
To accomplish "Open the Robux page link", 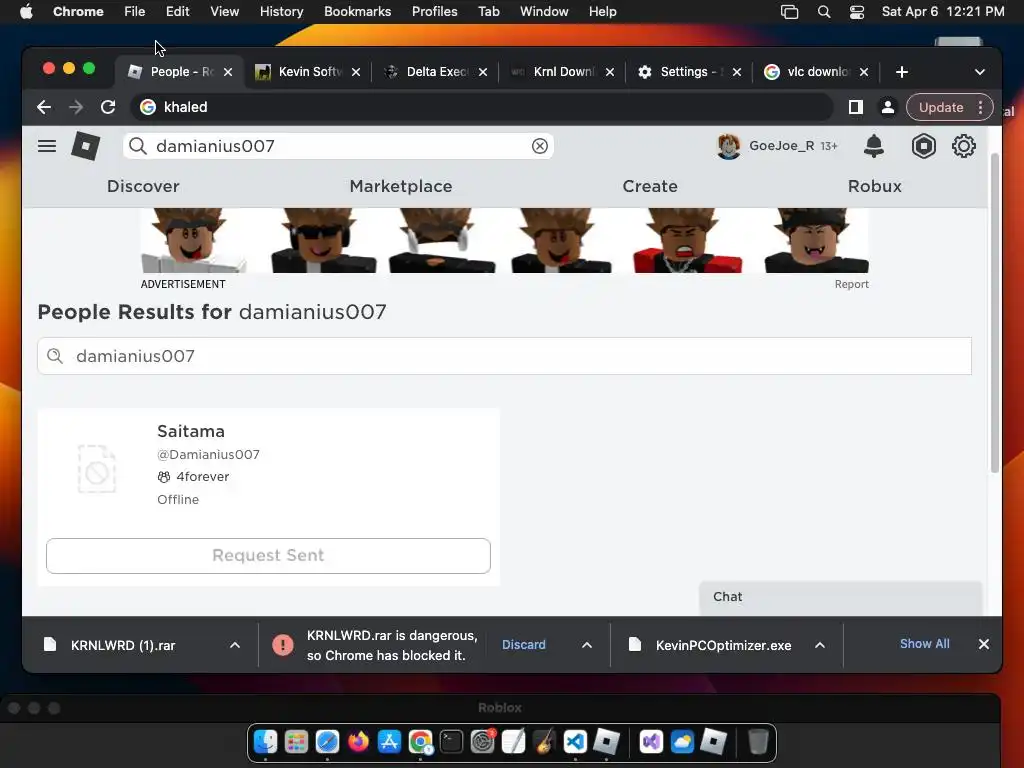I will pyautogui.click(x=874, y=186).
